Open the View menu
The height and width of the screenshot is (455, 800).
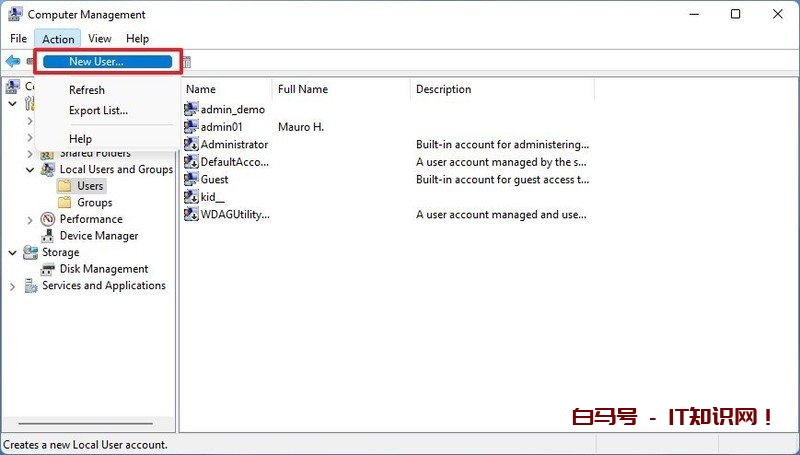(99, 39)
